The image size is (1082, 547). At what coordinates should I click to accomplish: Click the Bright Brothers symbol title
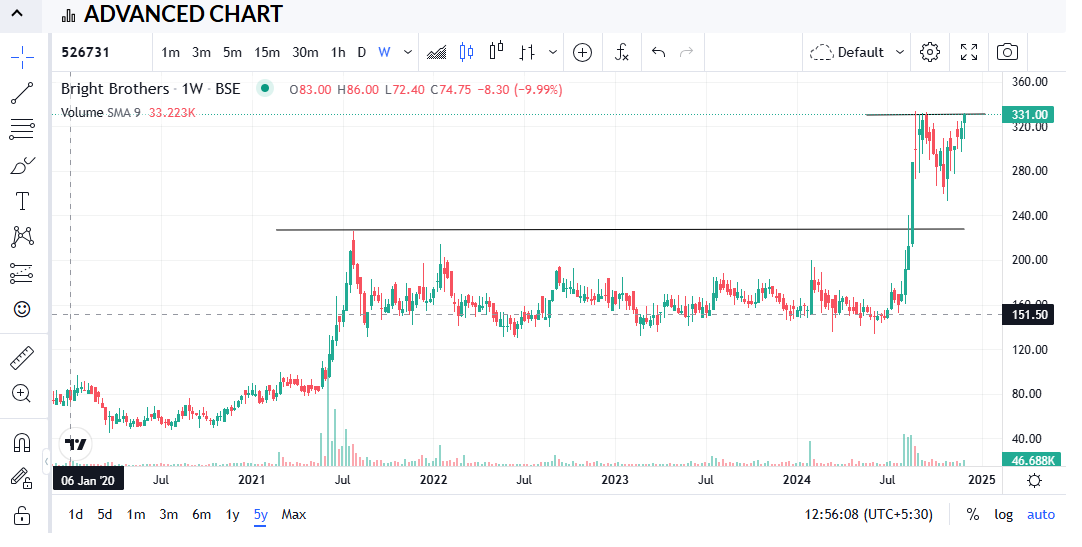150,89
